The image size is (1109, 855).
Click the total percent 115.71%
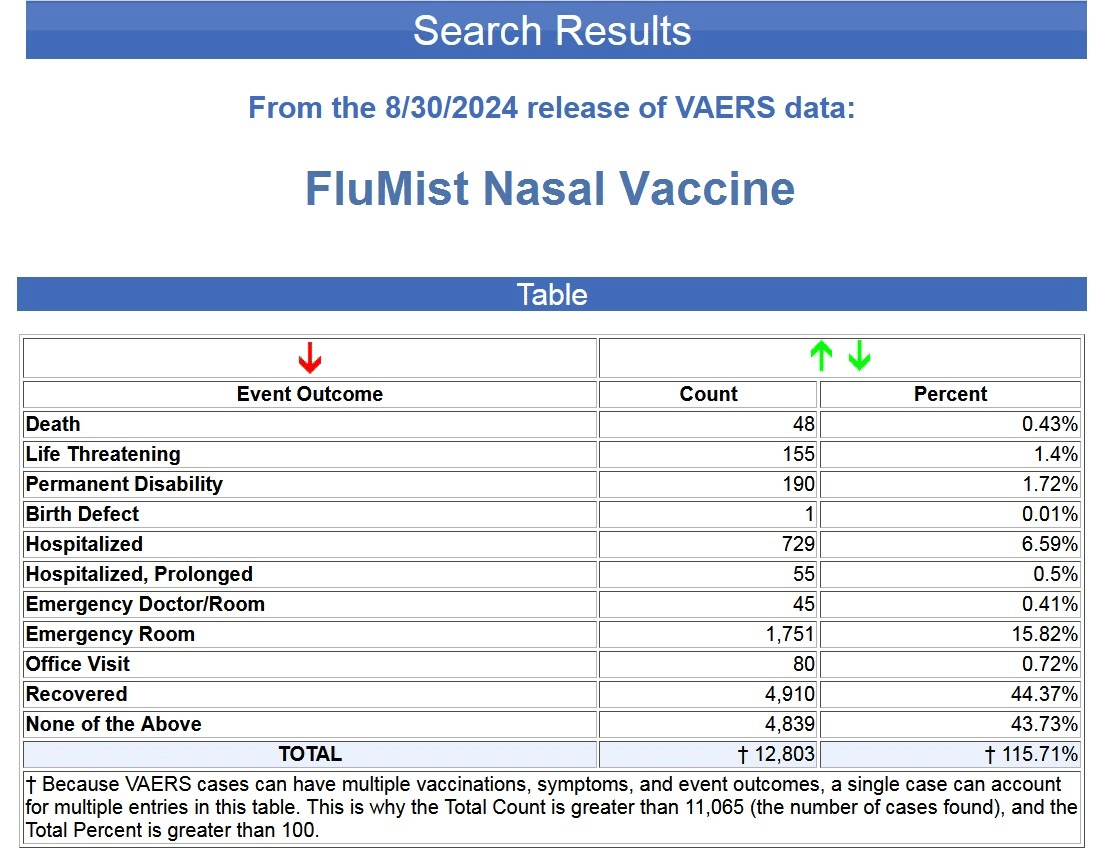pos(1031,754)
